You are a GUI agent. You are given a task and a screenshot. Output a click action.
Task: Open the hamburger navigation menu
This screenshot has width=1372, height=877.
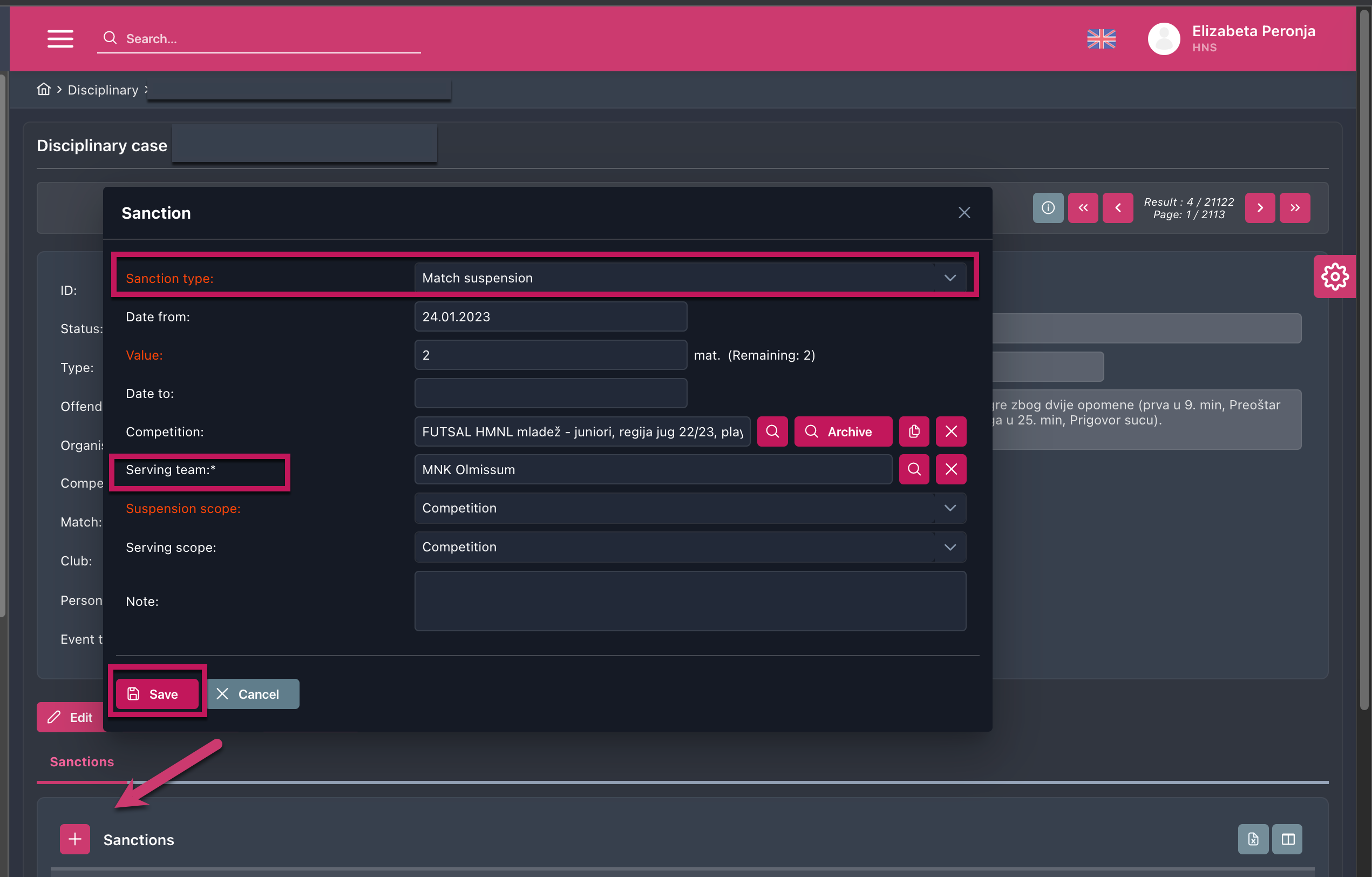point(60,38)
